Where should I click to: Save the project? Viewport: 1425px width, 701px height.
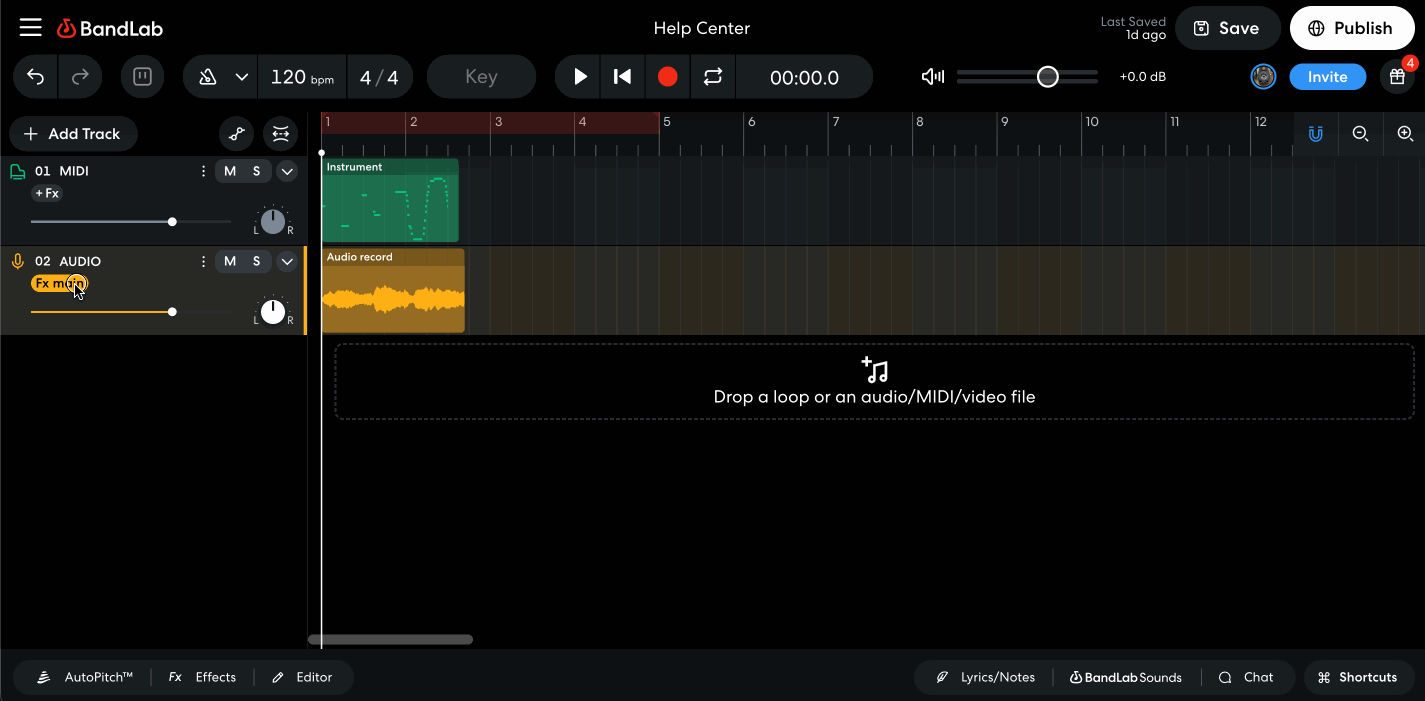1227,28
